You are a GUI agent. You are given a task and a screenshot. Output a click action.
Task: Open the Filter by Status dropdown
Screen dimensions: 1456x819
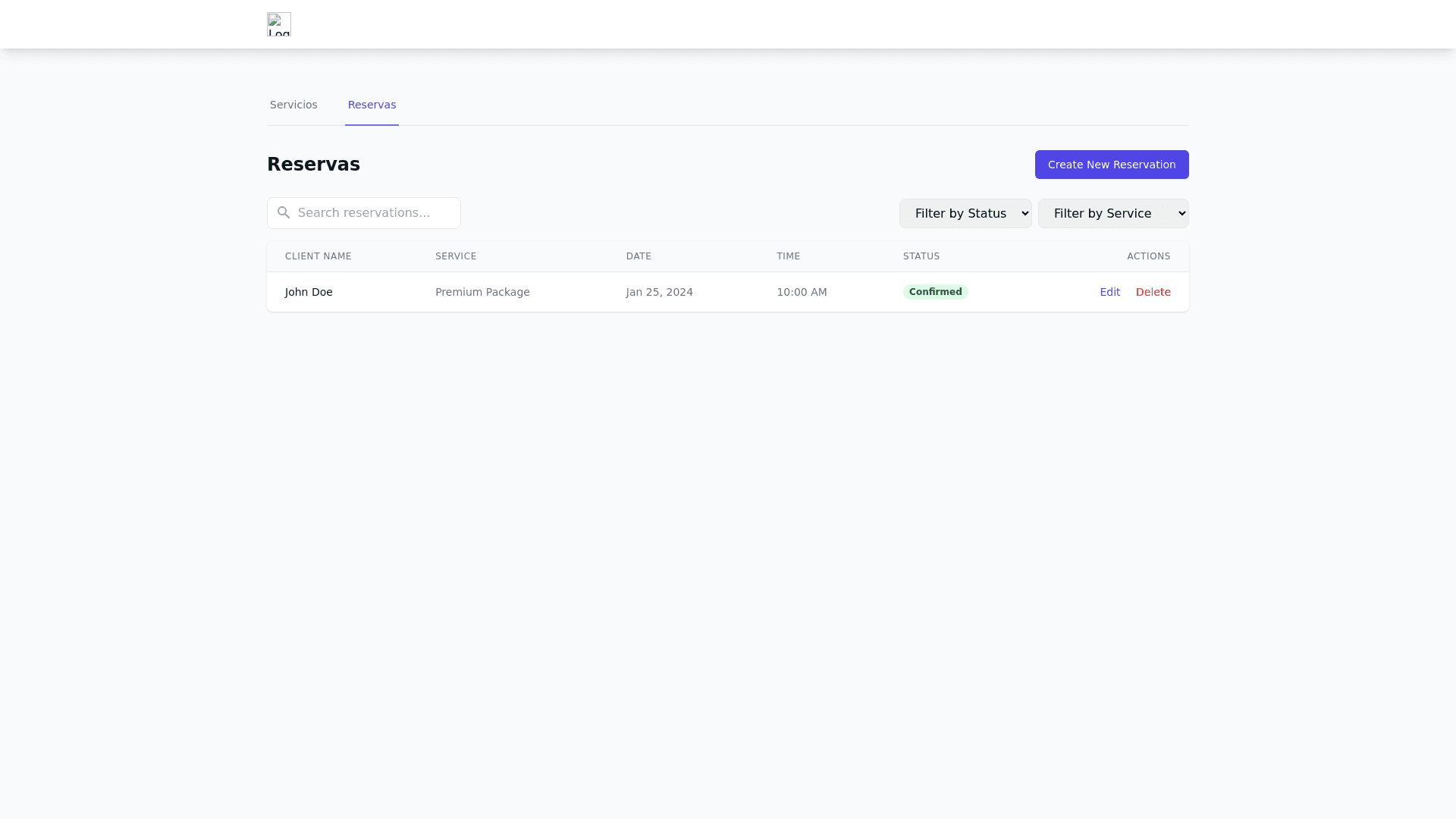tap(965, 214)
